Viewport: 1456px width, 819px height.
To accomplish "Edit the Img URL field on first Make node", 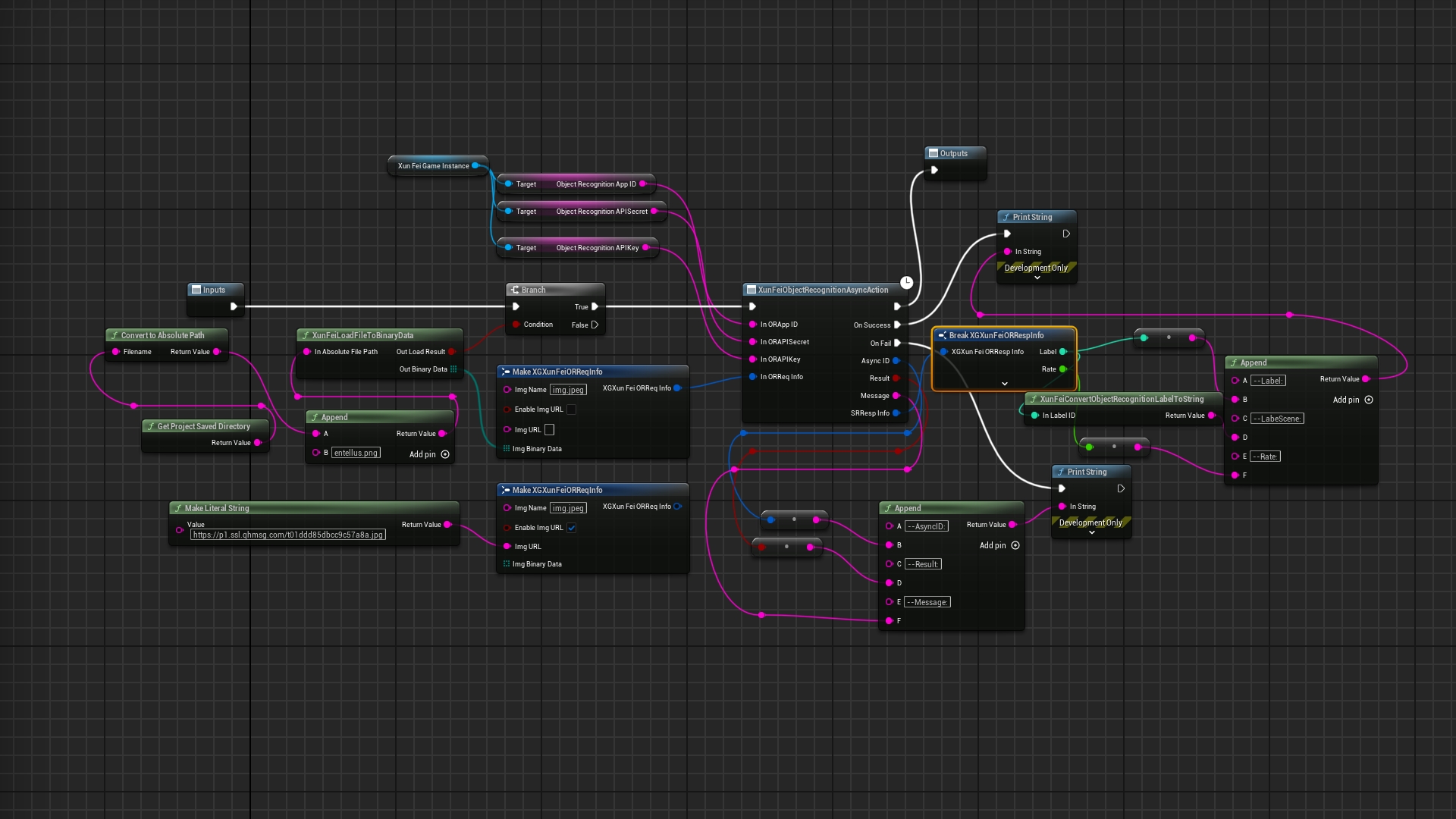I will point(549,430).
